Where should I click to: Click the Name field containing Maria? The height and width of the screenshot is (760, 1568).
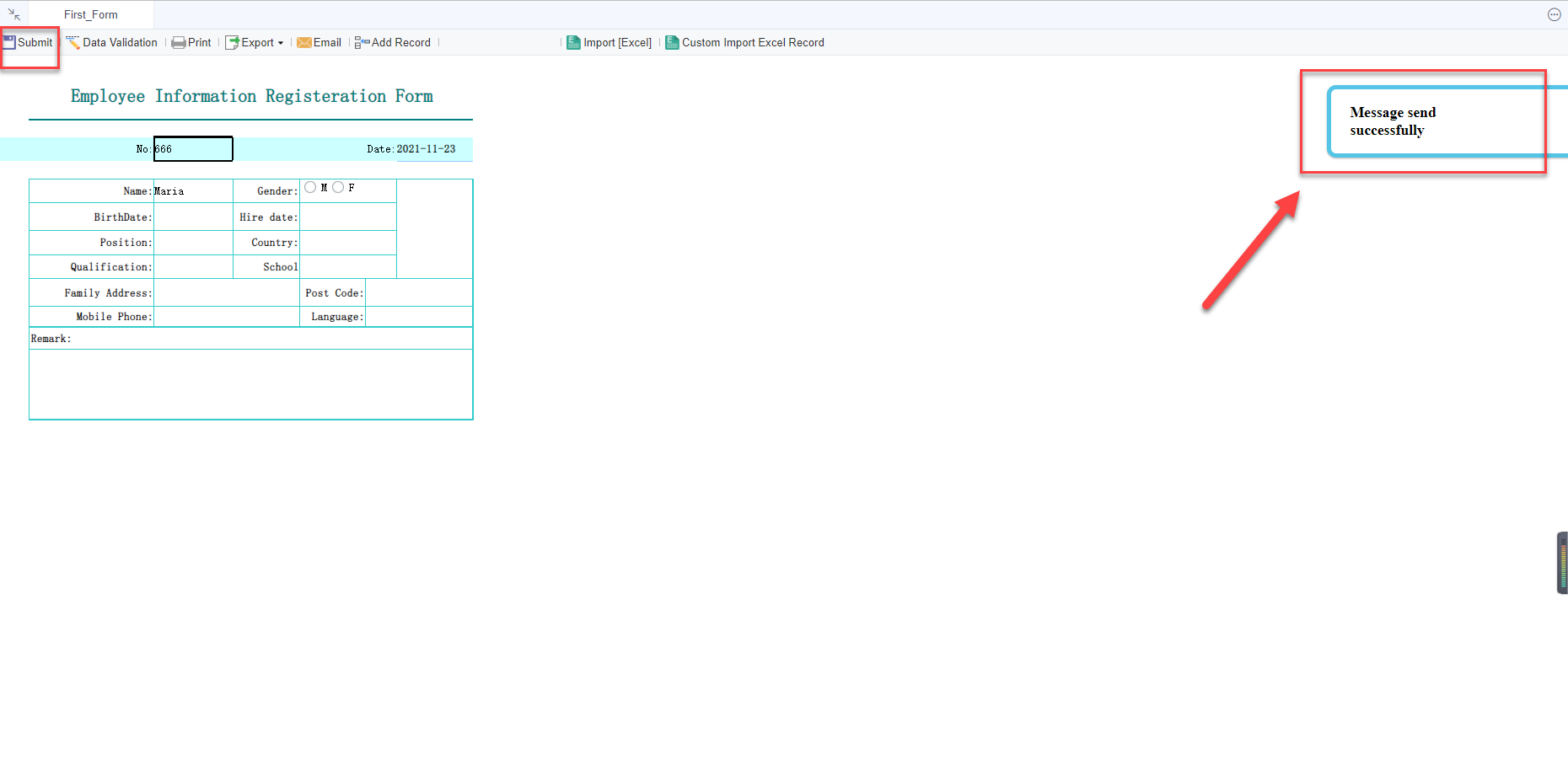(x=193, y=191)
